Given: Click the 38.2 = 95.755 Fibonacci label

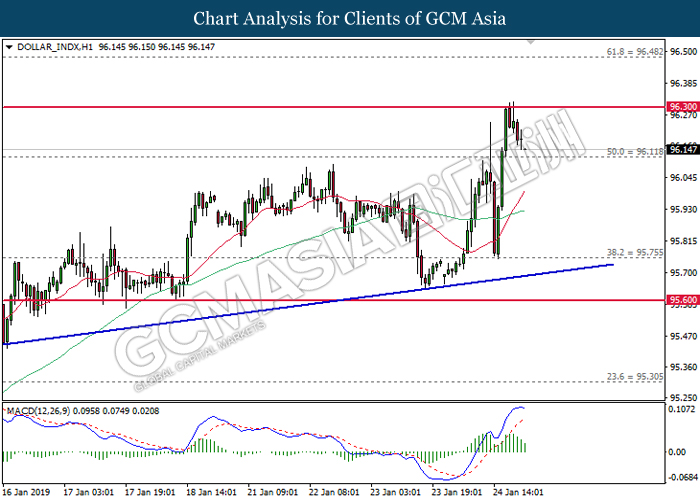Looking at the screenshot, I should (635, 253).
